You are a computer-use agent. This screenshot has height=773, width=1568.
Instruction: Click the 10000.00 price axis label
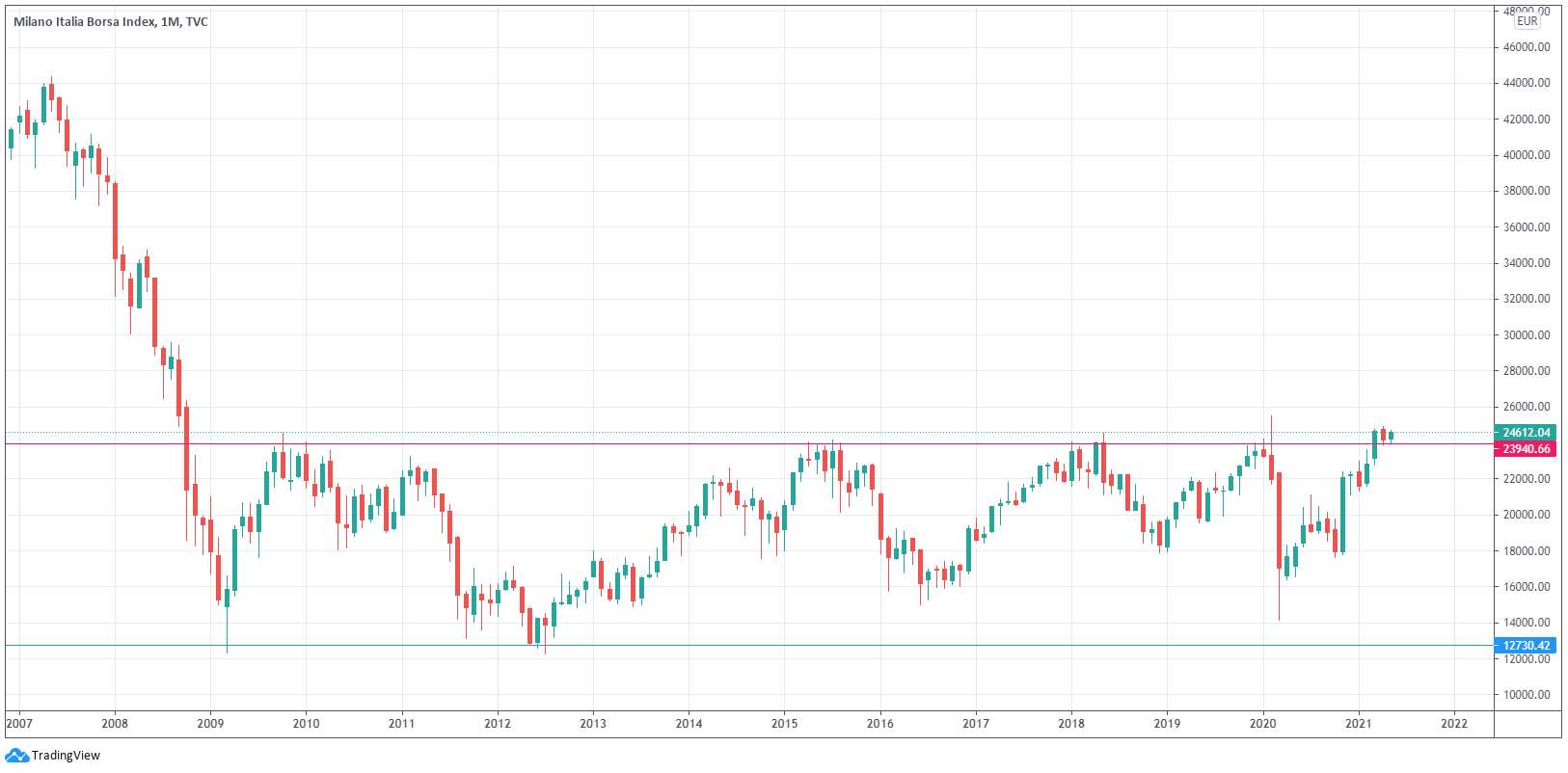[1527, 695]
